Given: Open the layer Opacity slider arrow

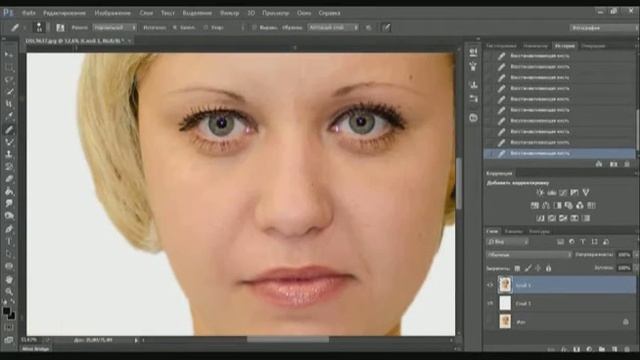Looking at the screenshot, I should tap(636, 255).
